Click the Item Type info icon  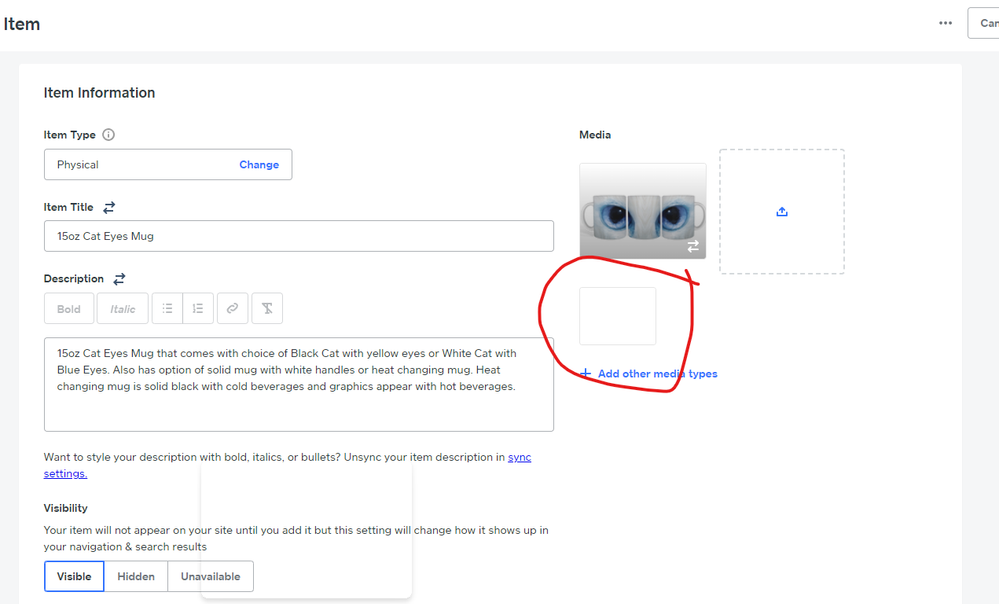click(x=109, y=134)
